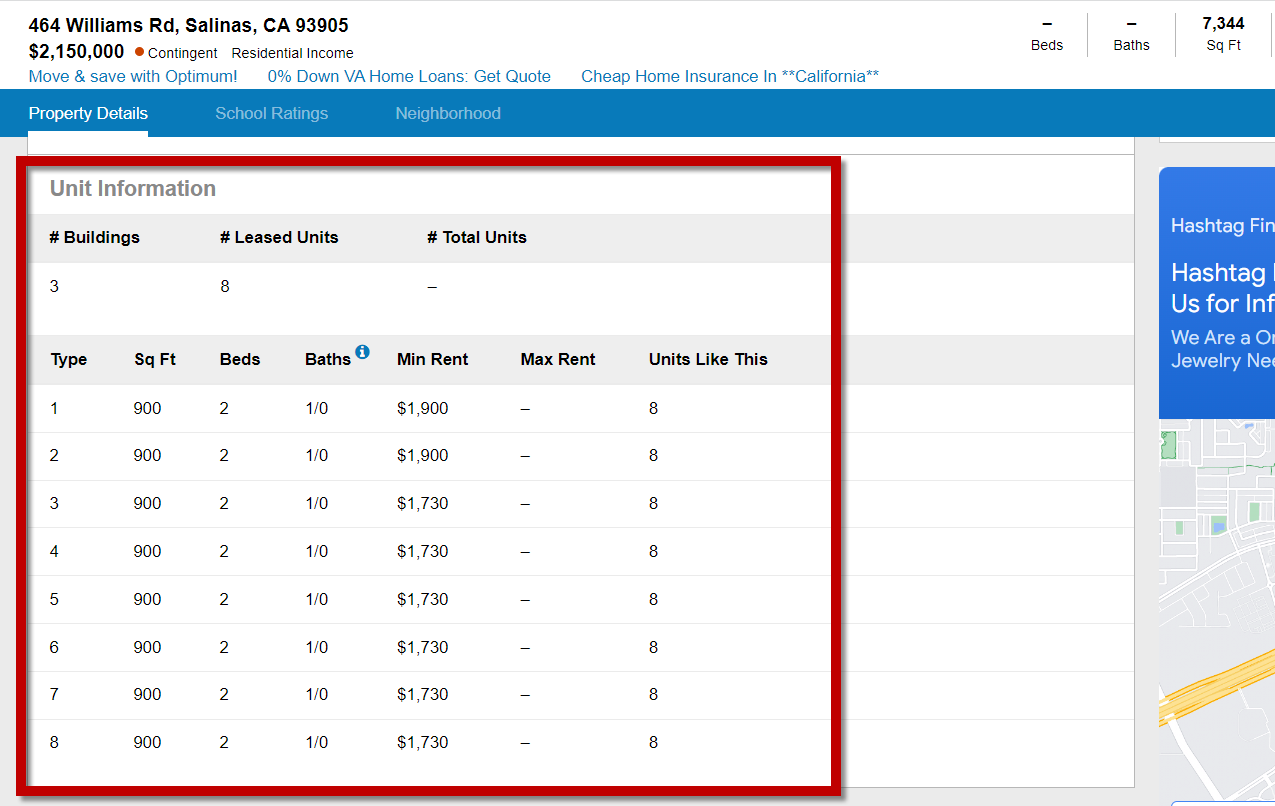This screenshot has width=1275, height=806.
Task: Click the '# Buildings' column header
Action: [94, 237]
